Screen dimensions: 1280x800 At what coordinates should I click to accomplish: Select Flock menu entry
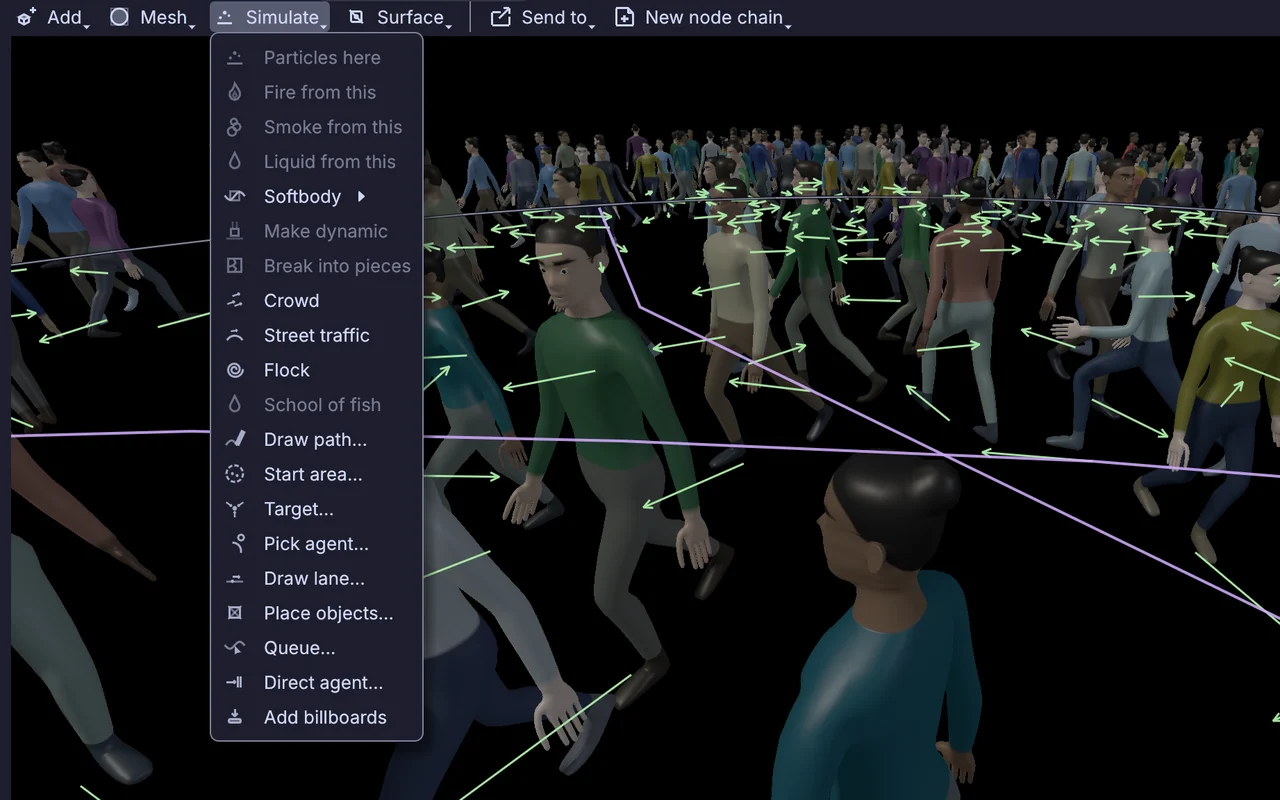316,370
